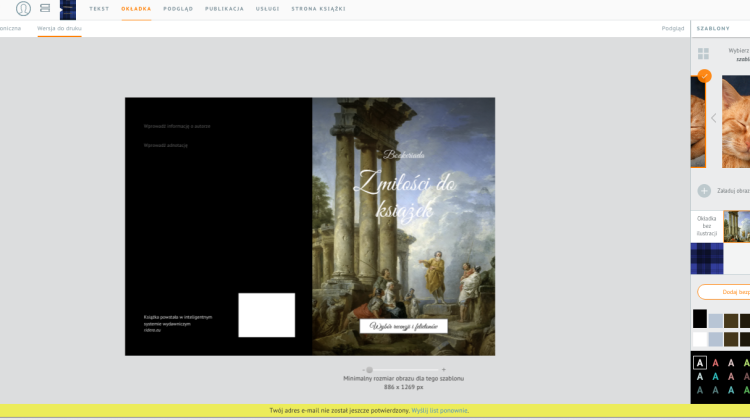Viewport: 750px width, 420px height.
Task: Select the Wersja do druku subtab
Action: click(59, 28)
